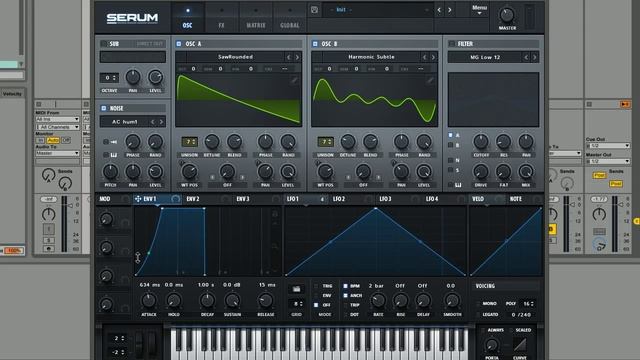Open Serum's Menu dropdown

coord(479,10)
